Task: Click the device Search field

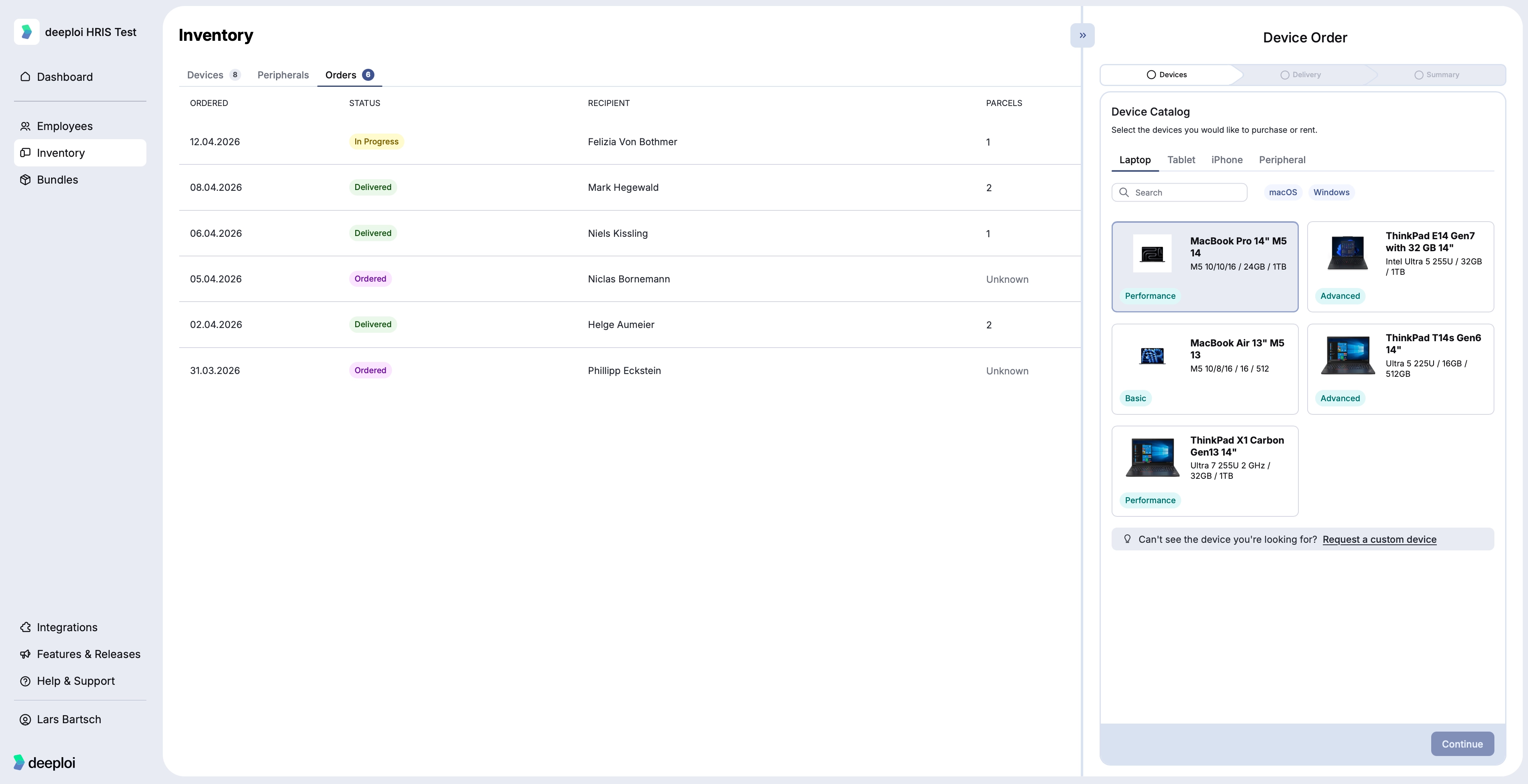Action: (x=1179, y=192)
